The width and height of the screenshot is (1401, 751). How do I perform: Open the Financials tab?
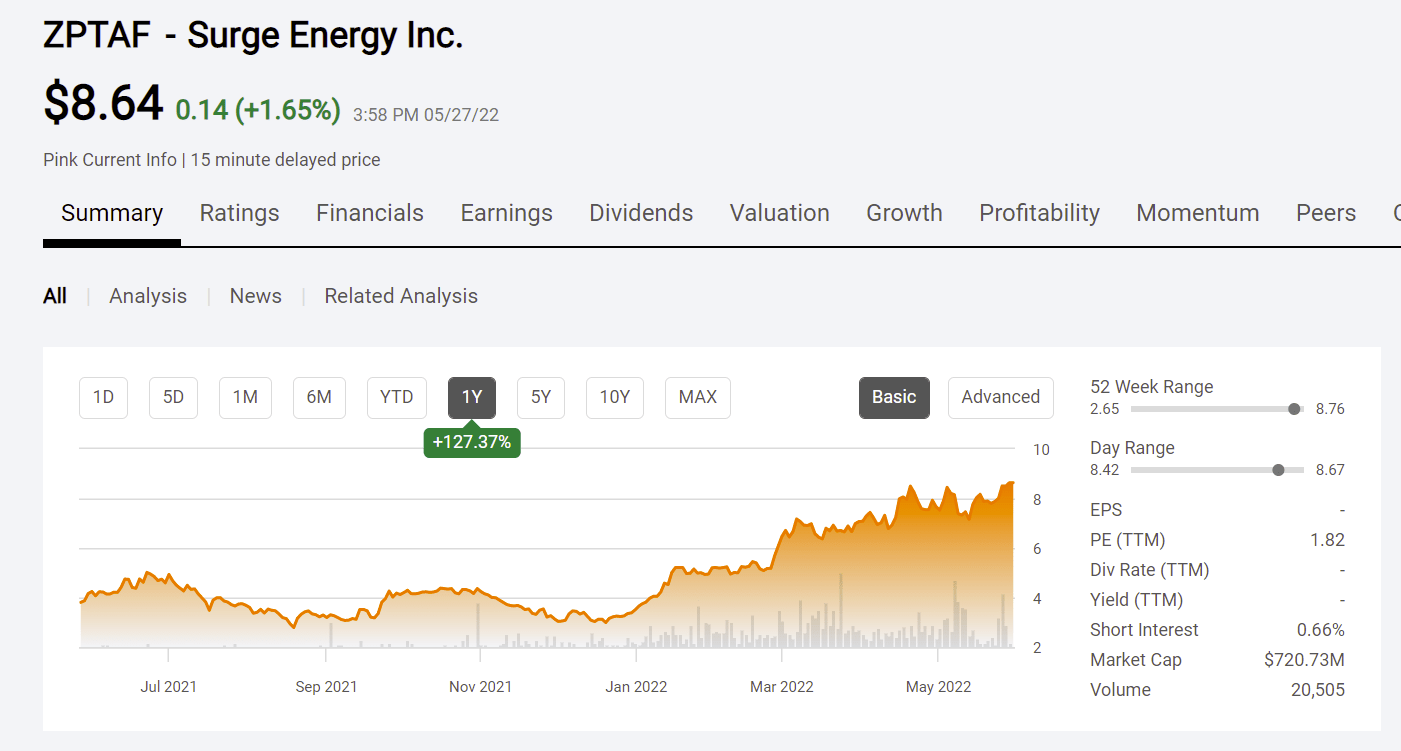tap(369, 213)
